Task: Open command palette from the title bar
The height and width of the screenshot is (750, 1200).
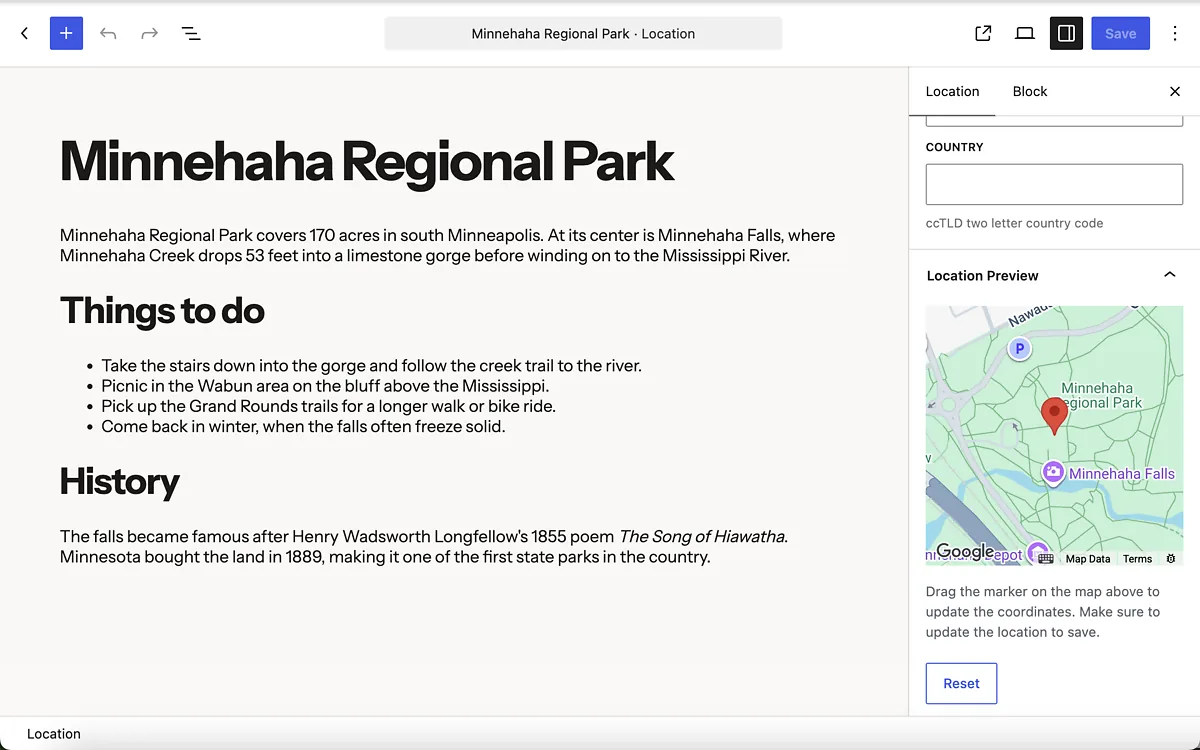Action: point(583,33)
